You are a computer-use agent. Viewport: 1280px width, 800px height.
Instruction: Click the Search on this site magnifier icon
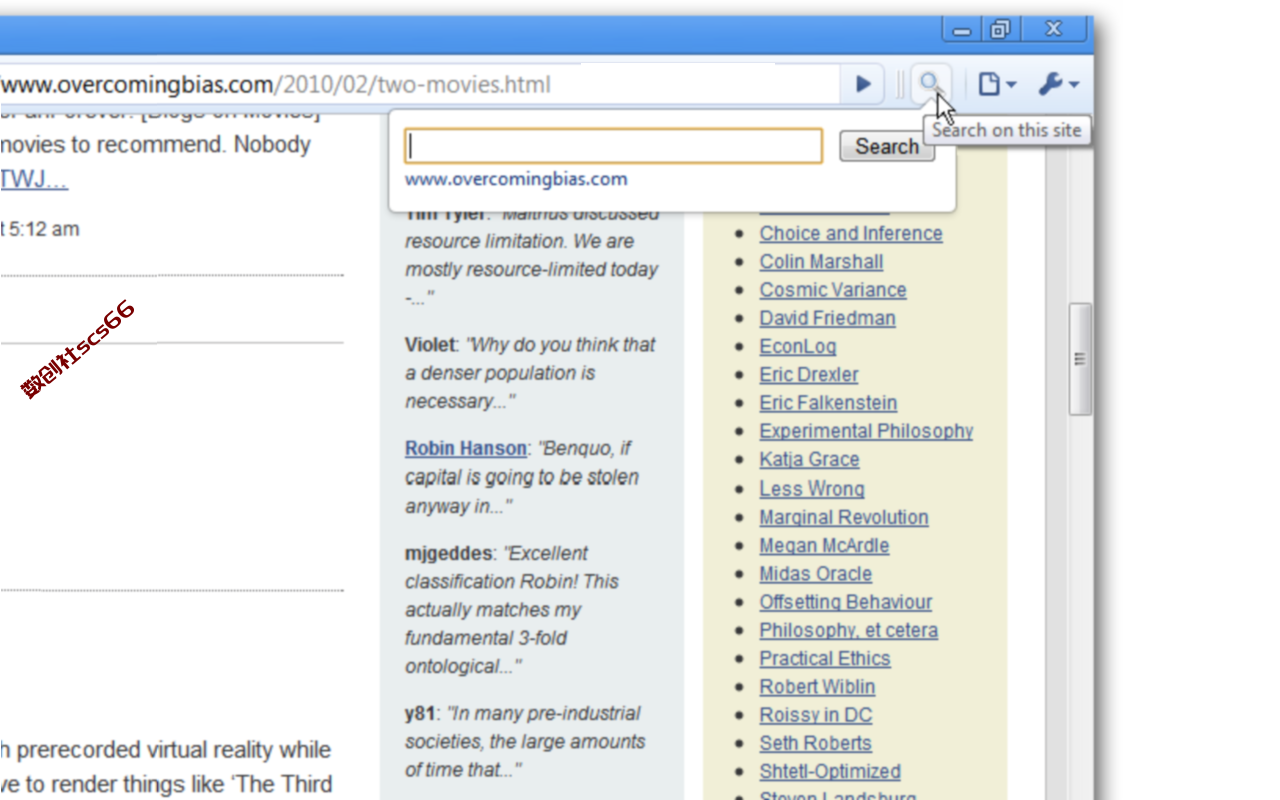[x=931, y=84]
